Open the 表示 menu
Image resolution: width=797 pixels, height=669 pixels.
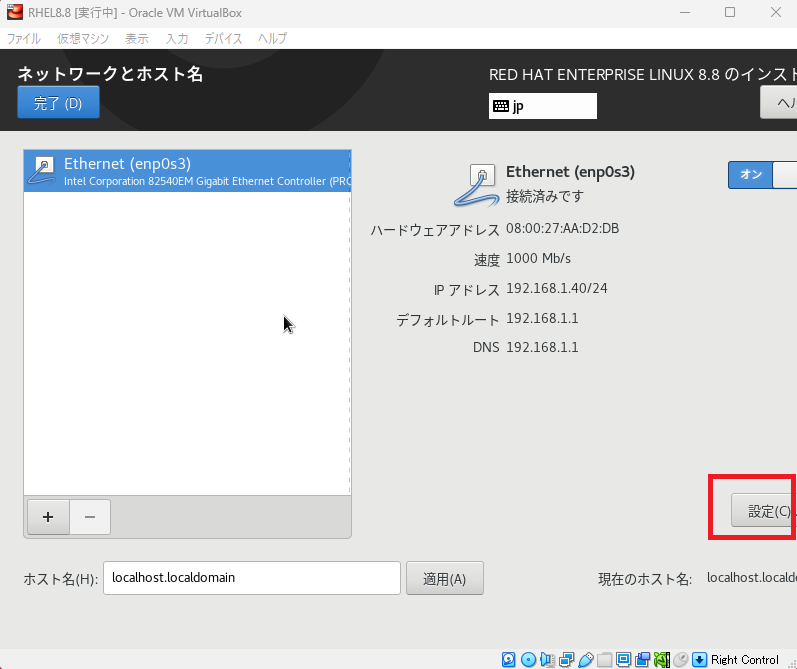(x=137, y=39)
